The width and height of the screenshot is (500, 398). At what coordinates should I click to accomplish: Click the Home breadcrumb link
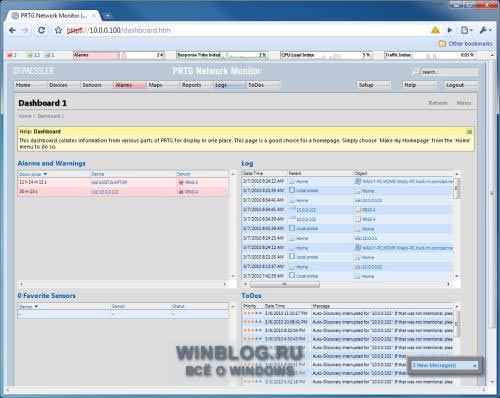[25, 116]
